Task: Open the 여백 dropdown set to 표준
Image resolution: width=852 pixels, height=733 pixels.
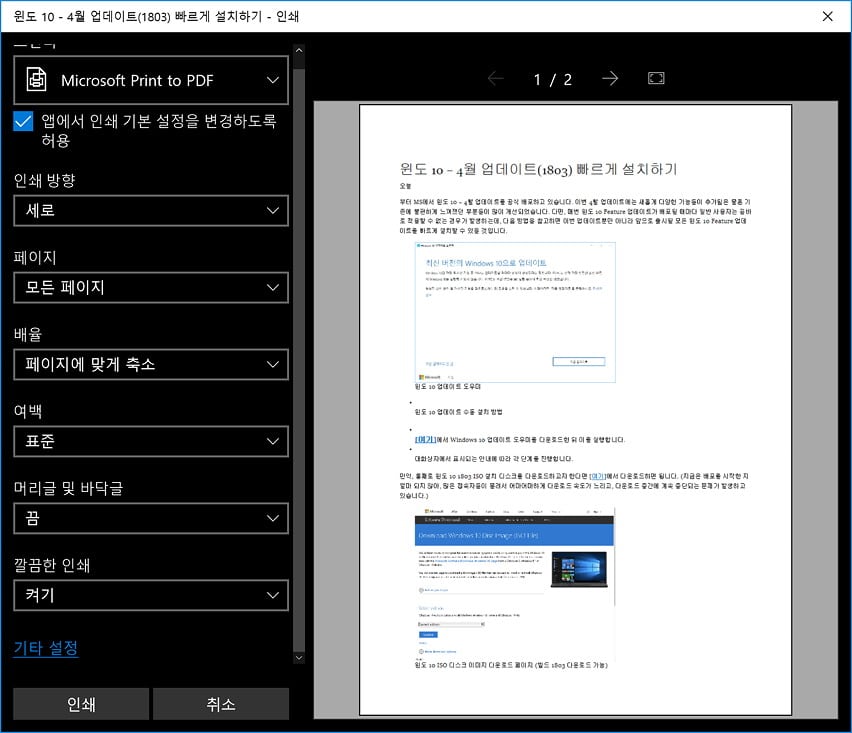Action: [x=151, y=441]
